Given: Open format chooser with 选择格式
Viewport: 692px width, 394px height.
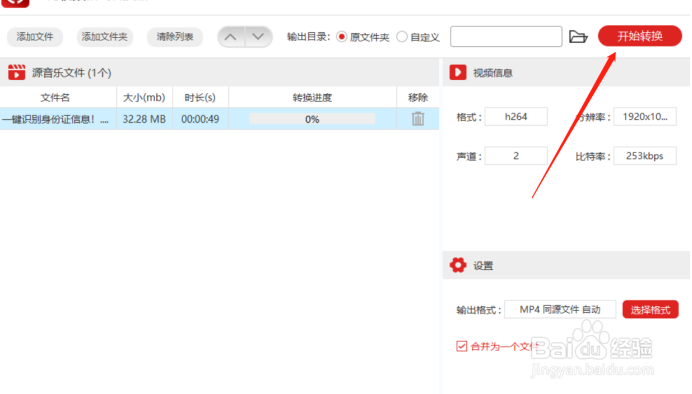Looking at the screenshot, I should point(651,309).
